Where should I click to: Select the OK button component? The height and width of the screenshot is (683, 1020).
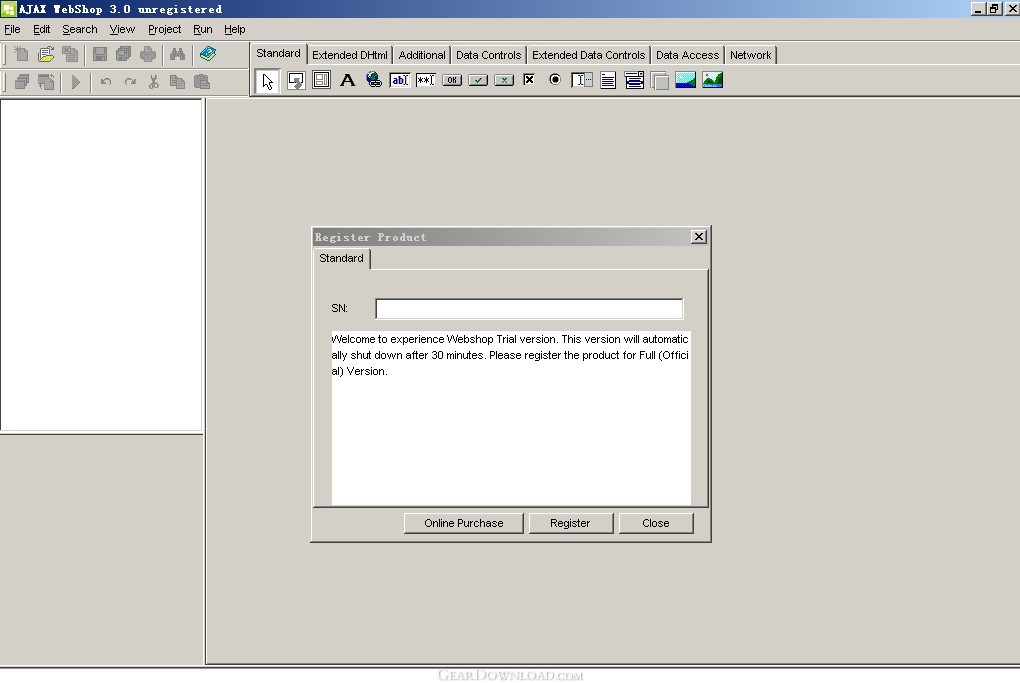pyautogui.click(x=451, y=80)
